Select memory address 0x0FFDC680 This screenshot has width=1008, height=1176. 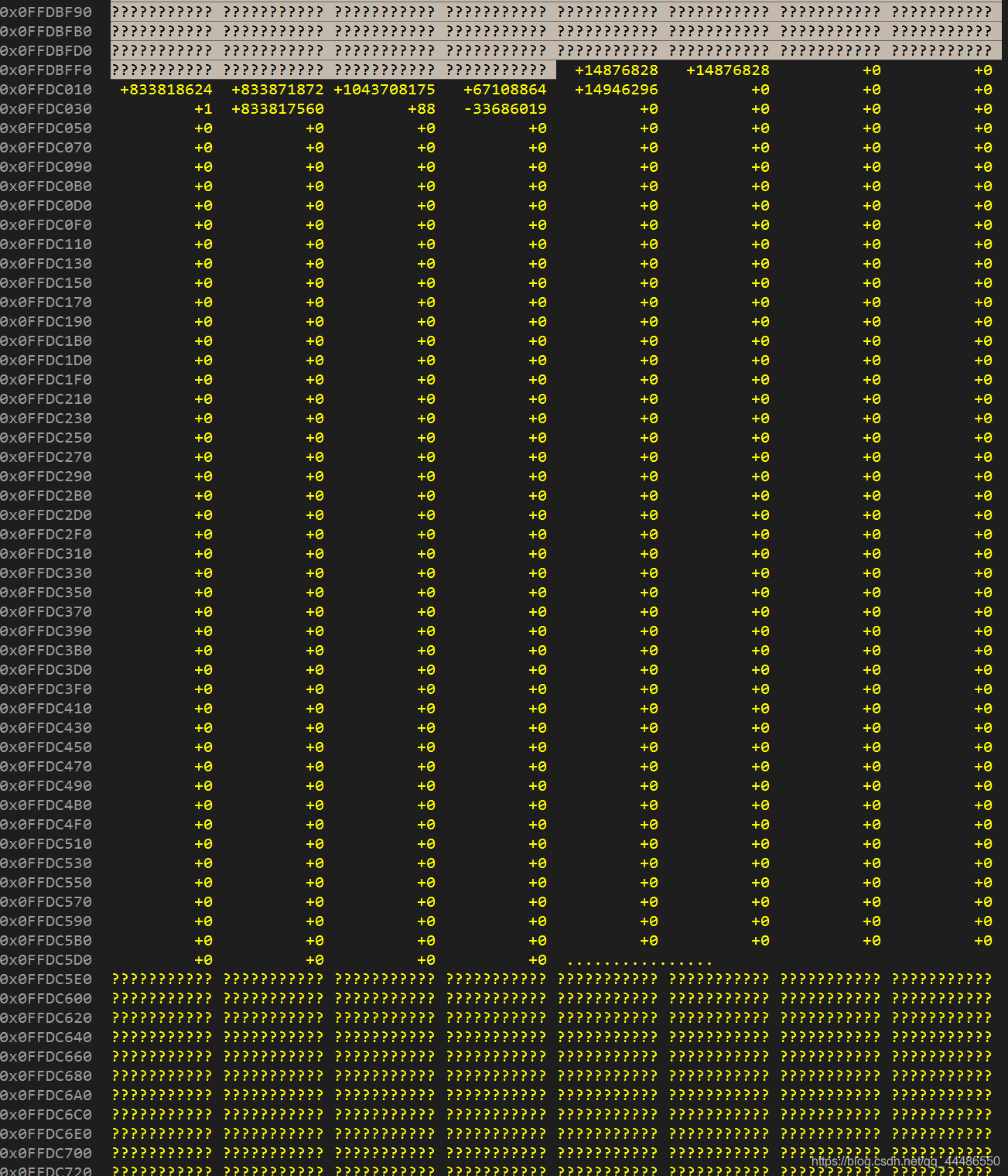click(x=46, y=1076)
